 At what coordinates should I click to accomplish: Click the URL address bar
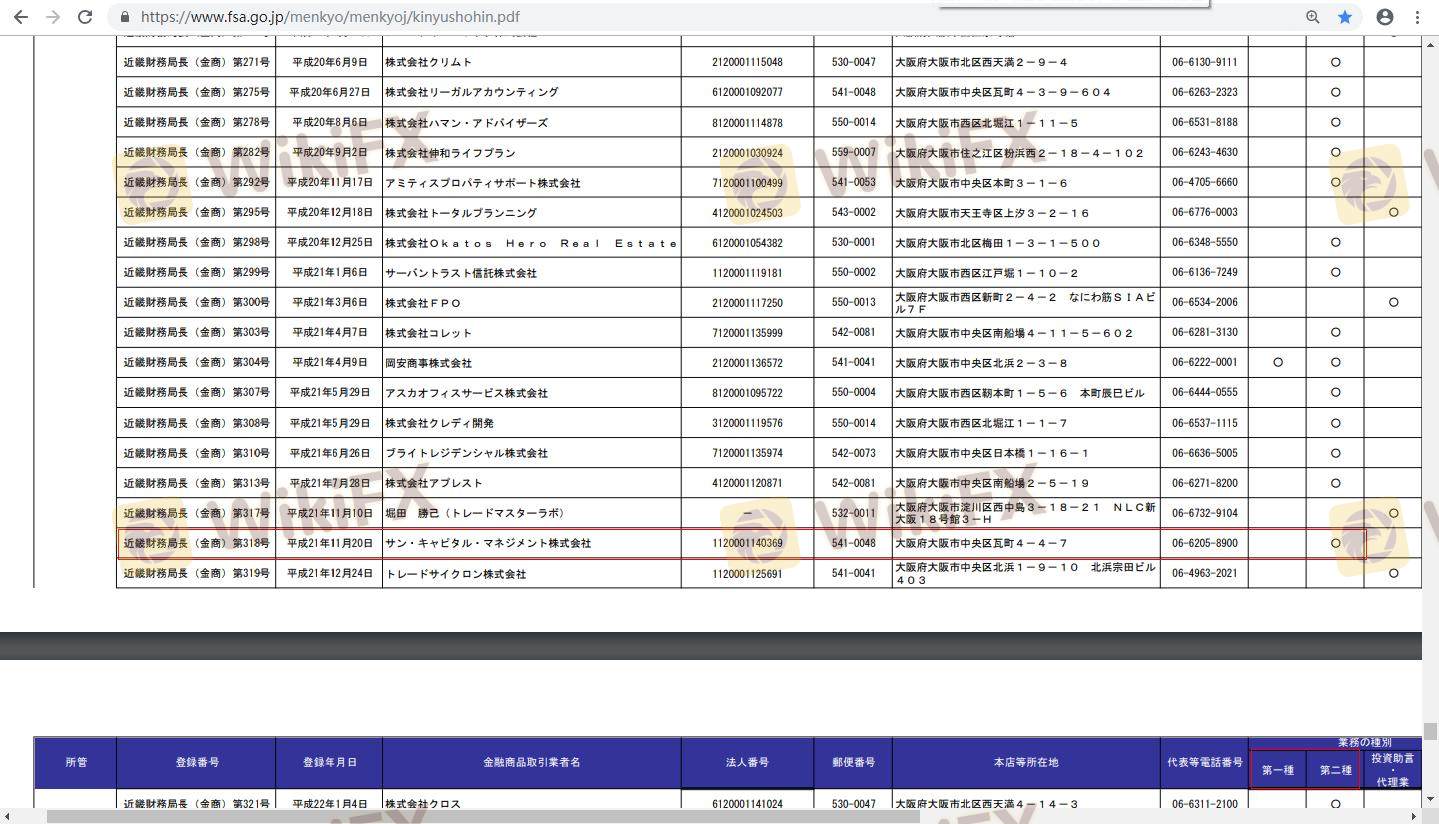click(x=700, y=17)
